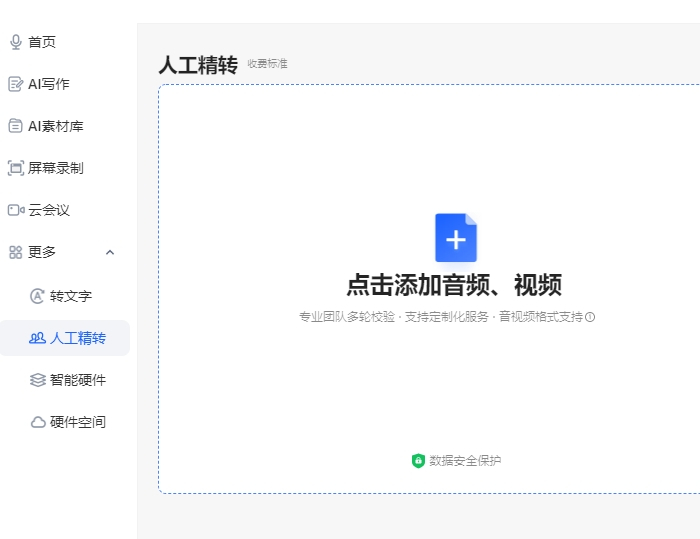
Task: Click the green shield security icon
Action: coord(418,461)
